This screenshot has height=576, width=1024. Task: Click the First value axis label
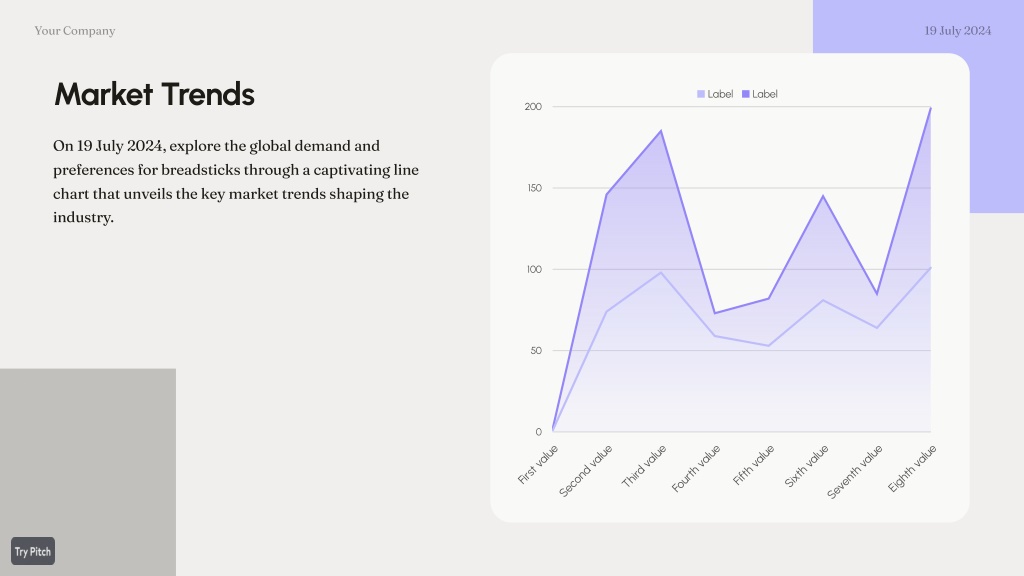click(538, 464)
